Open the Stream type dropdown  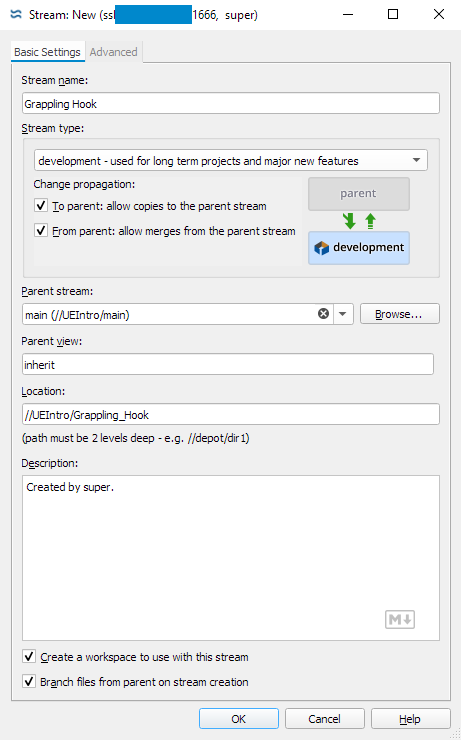click(x=231, y=160)
